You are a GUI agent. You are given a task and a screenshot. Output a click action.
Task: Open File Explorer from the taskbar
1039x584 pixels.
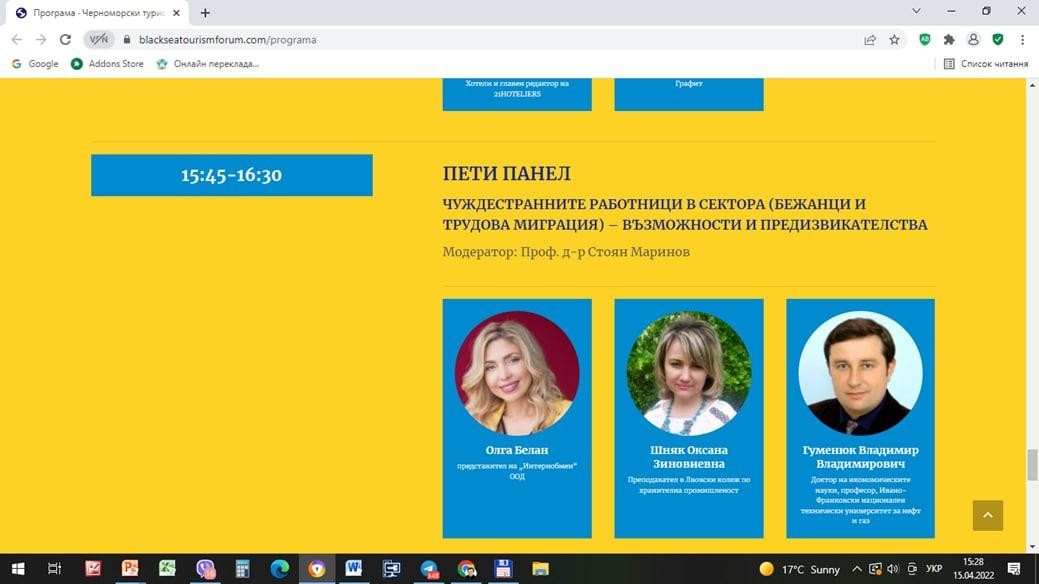541,569
